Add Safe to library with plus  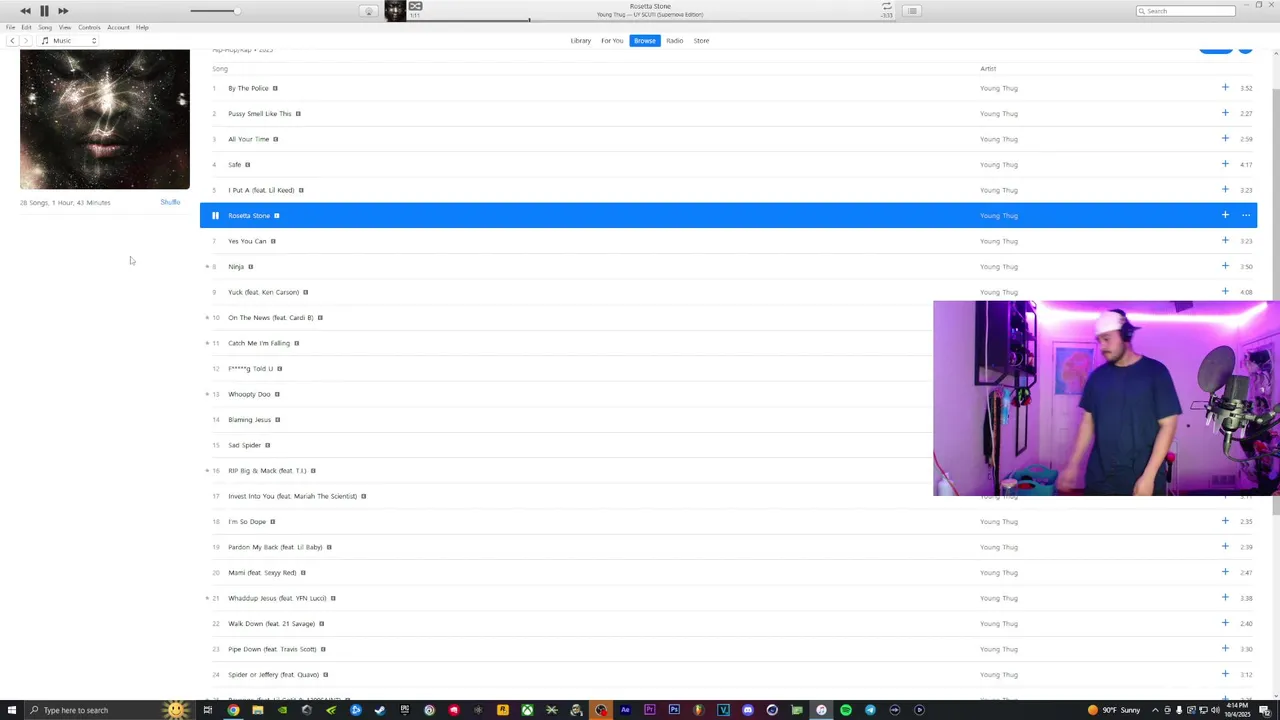tap(1225, 164)
